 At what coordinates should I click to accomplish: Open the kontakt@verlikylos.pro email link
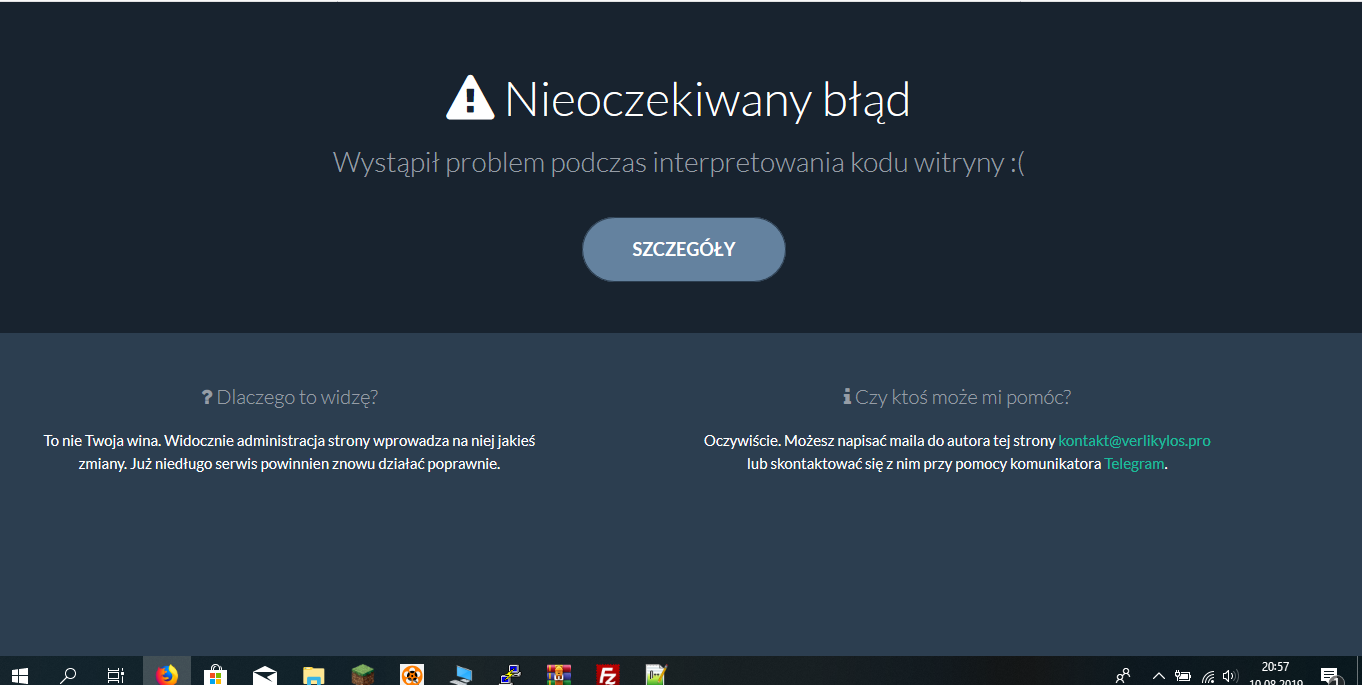1134,440
